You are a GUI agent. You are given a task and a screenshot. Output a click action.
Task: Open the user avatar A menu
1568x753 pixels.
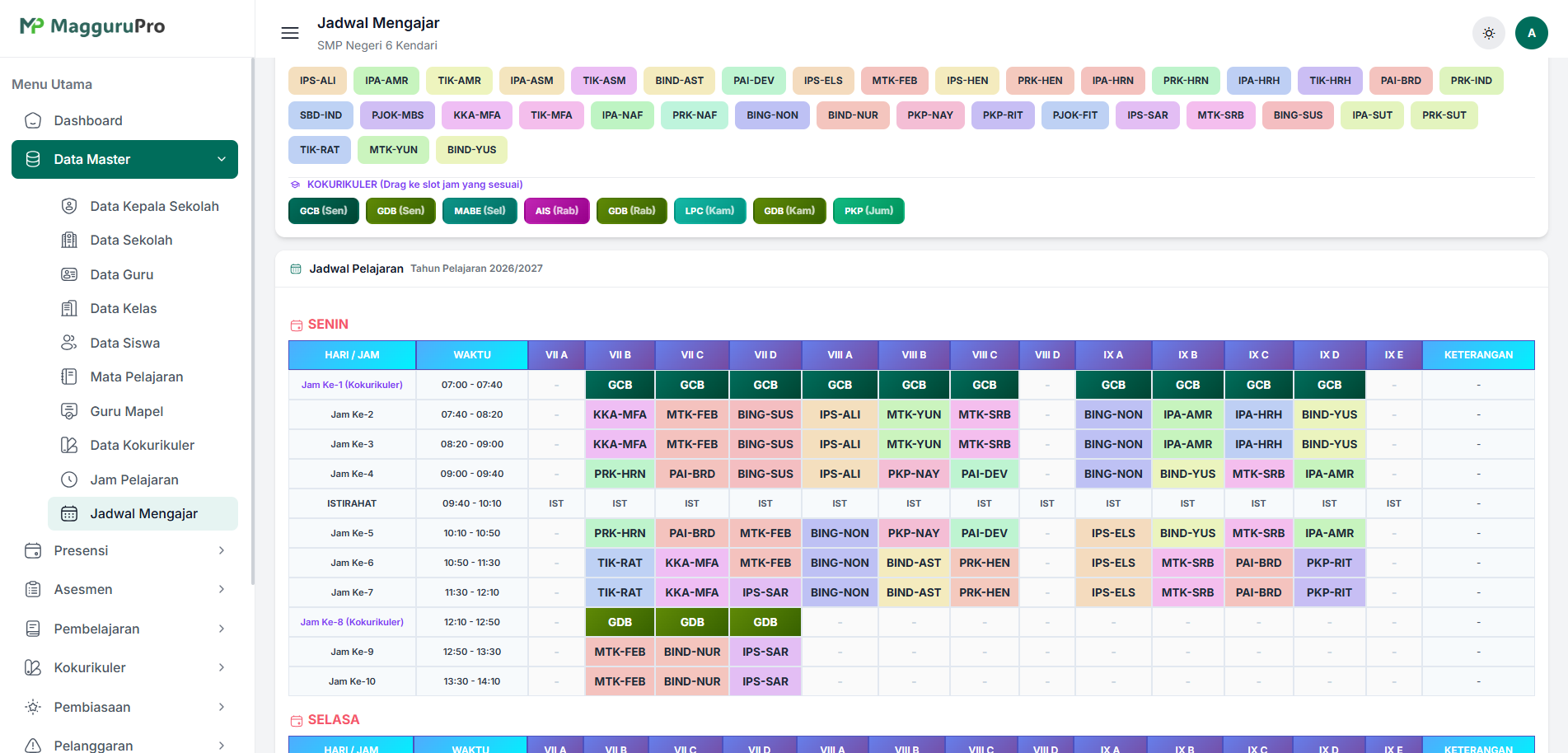coord(1532,33)
